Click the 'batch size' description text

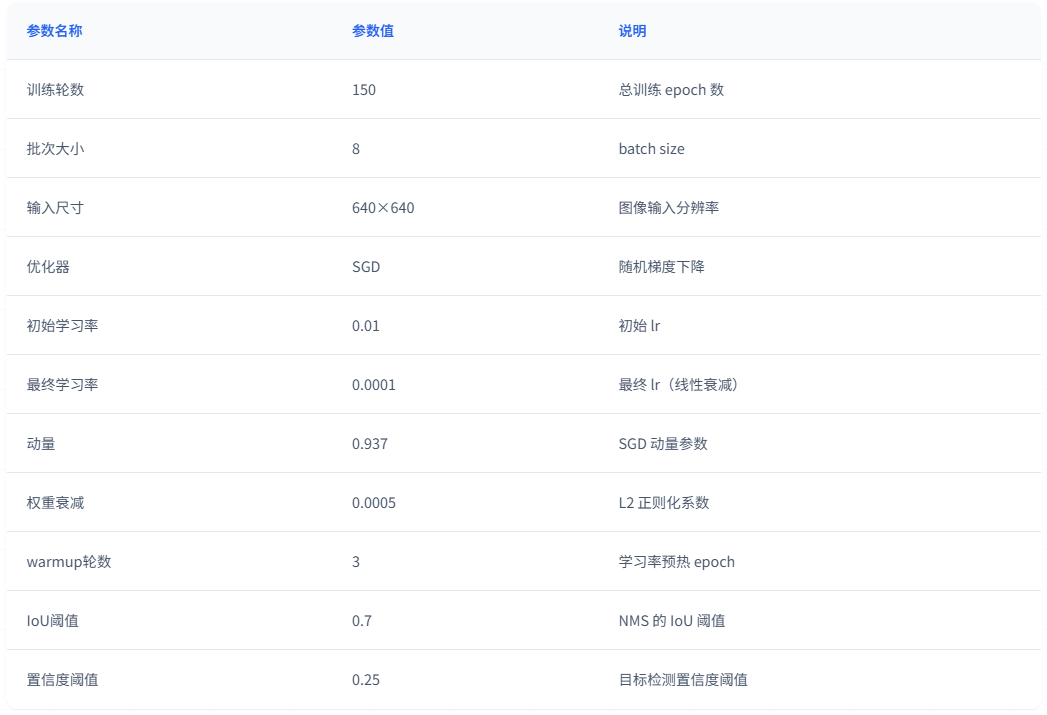(x=651, y=149)
